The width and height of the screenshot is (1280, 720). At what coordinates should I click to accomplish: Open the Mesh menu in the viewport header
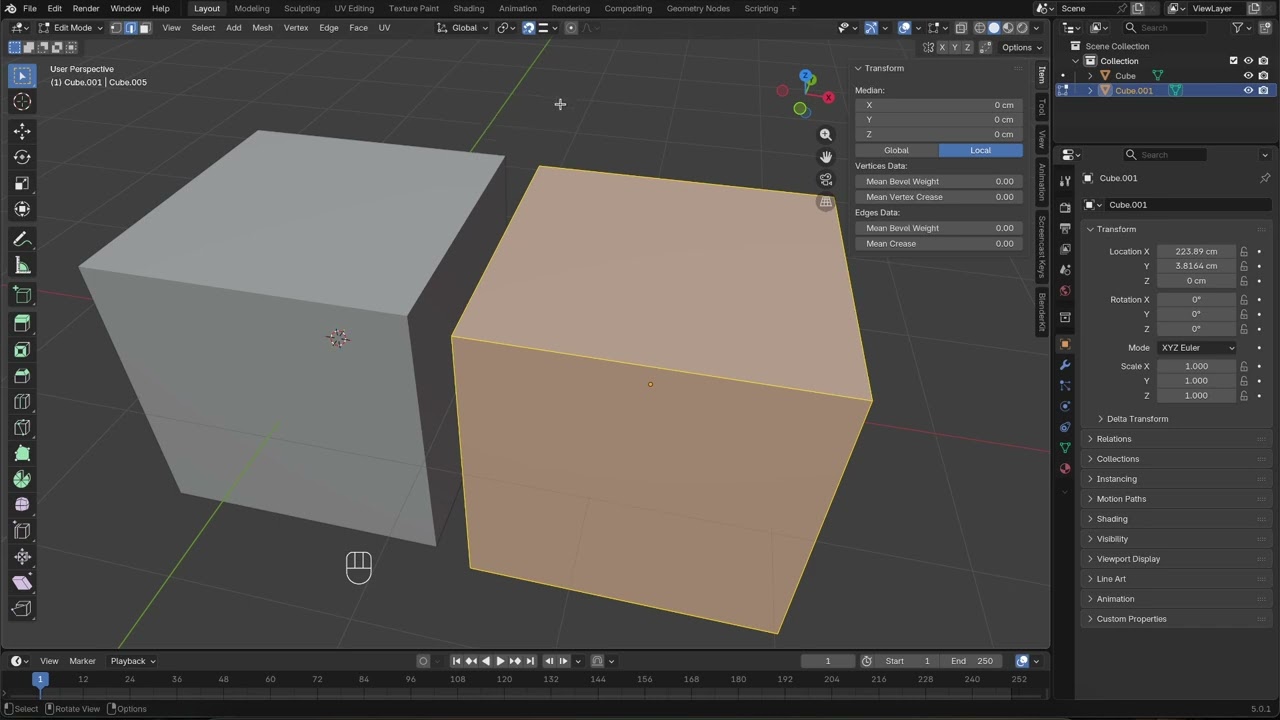[262, 28]
